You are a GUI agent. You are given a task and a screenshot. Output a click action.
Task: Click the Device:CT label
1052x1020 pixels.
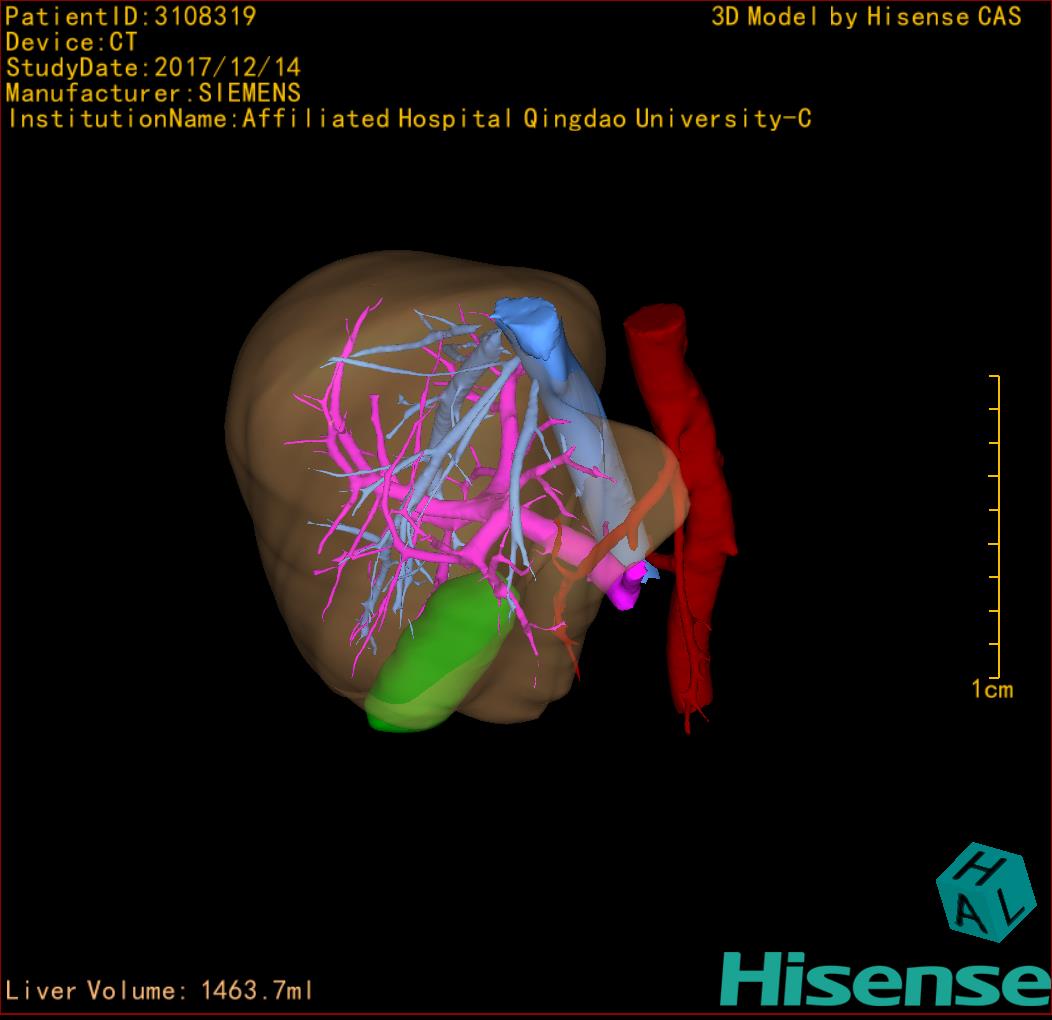pos(72,42)
